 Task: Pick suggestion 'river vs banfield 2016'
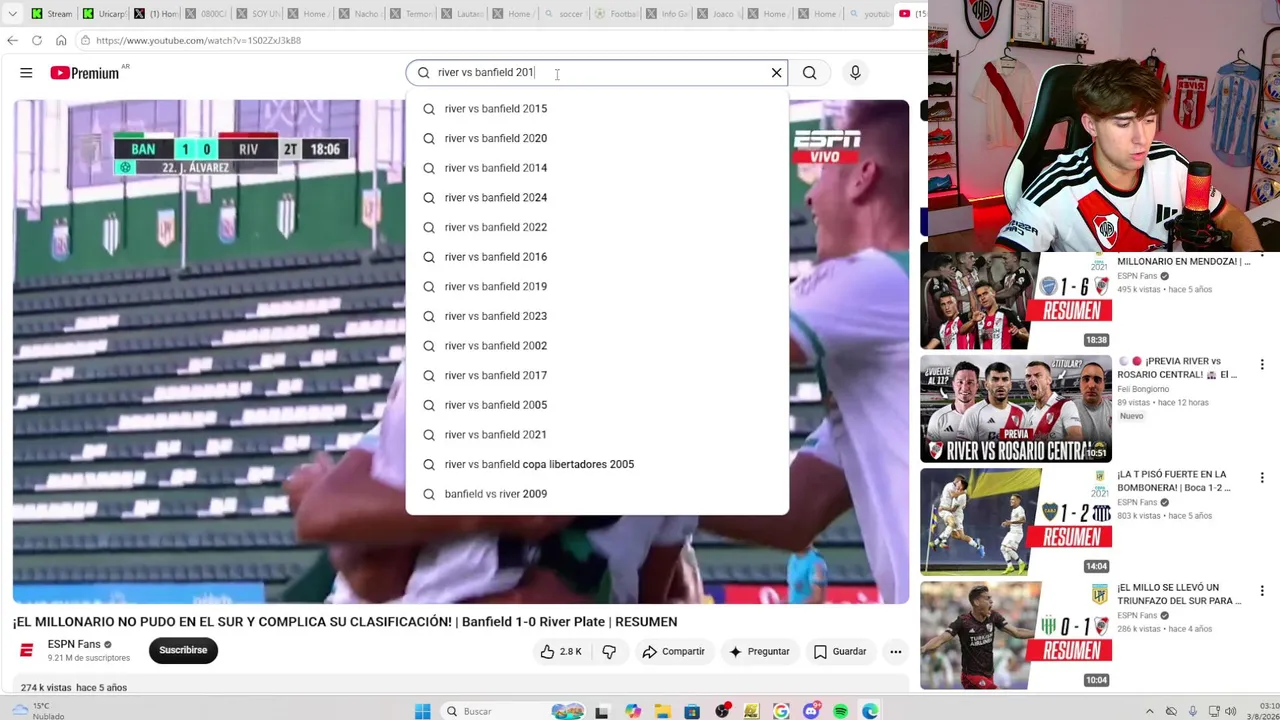pyautogui.click(x=597, y=257)
